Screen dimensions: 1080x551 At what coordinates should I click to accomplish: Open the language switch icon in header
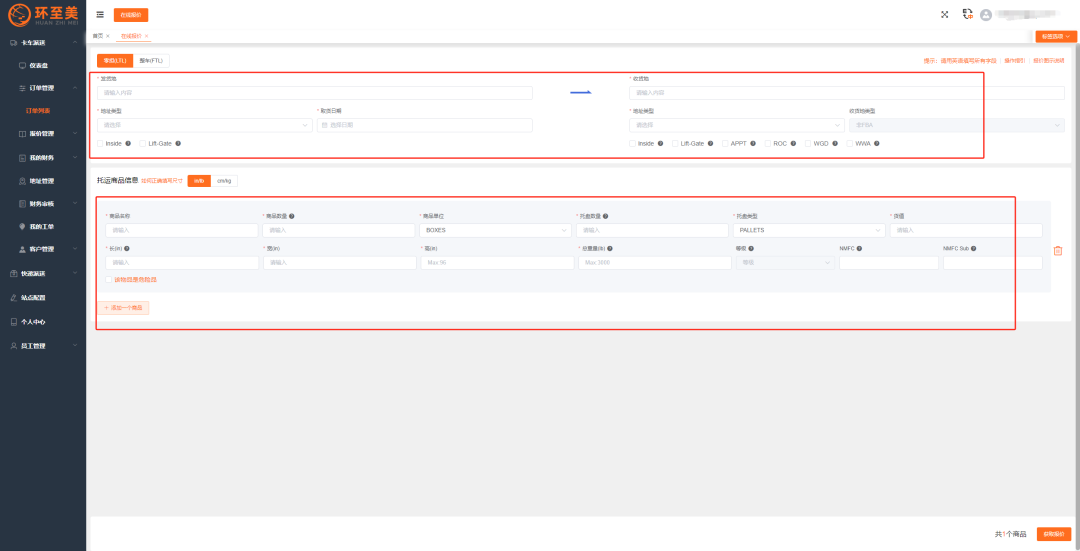click(x=968, y=14)
